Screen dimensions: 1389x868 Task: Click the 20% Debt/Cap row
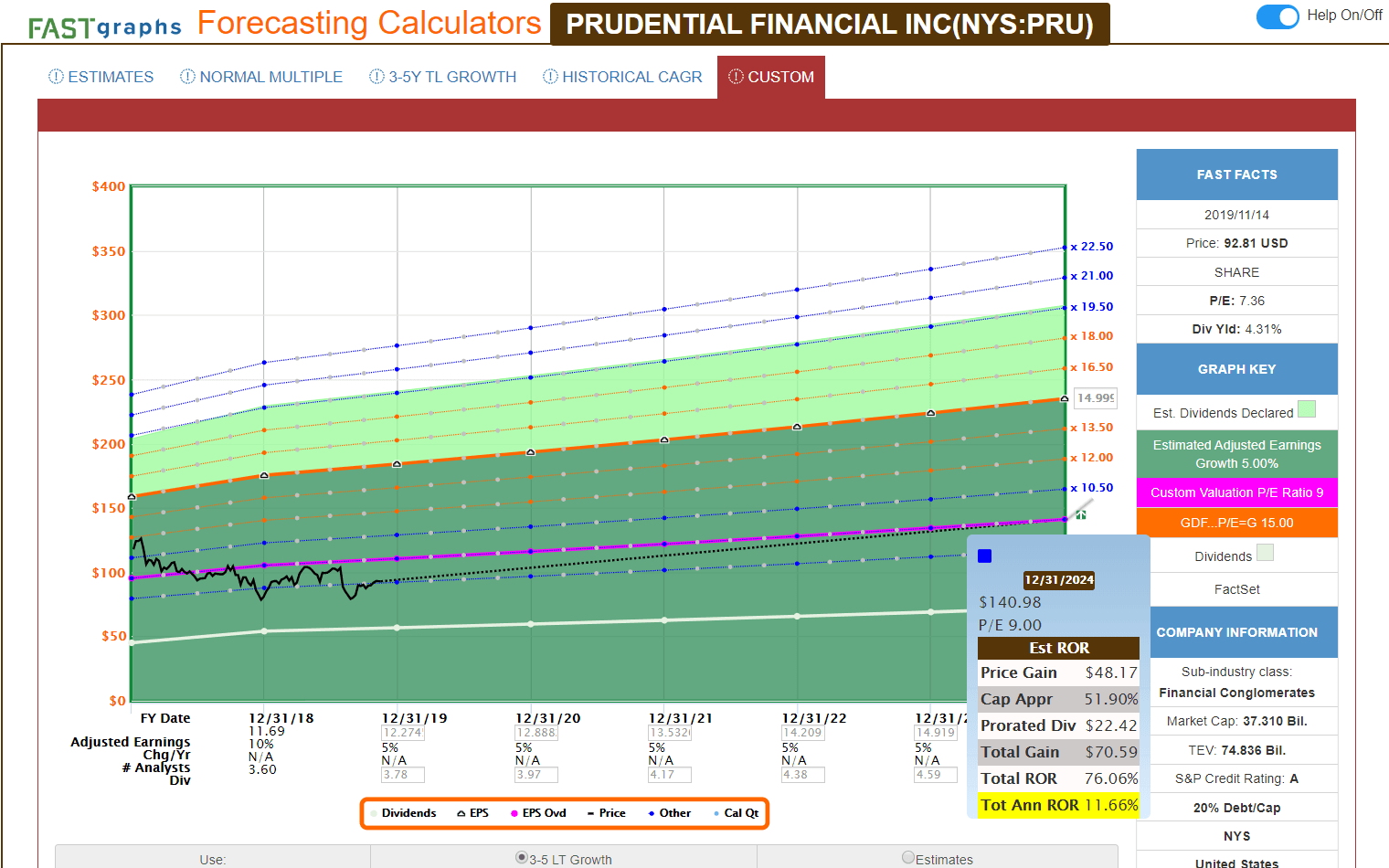point(1237,808)
